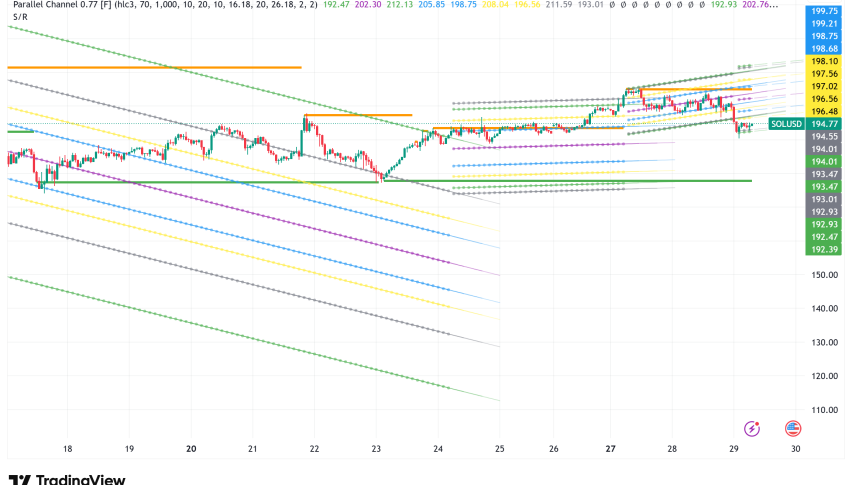Click date 20 on the time axis

(191, 450)
